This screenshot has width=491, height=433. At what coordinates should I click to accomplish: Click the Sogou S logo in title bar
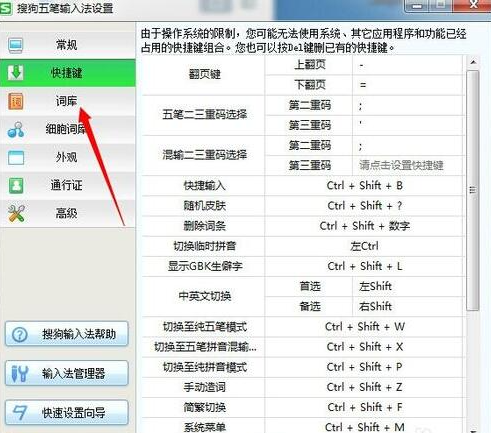[6, 8]
